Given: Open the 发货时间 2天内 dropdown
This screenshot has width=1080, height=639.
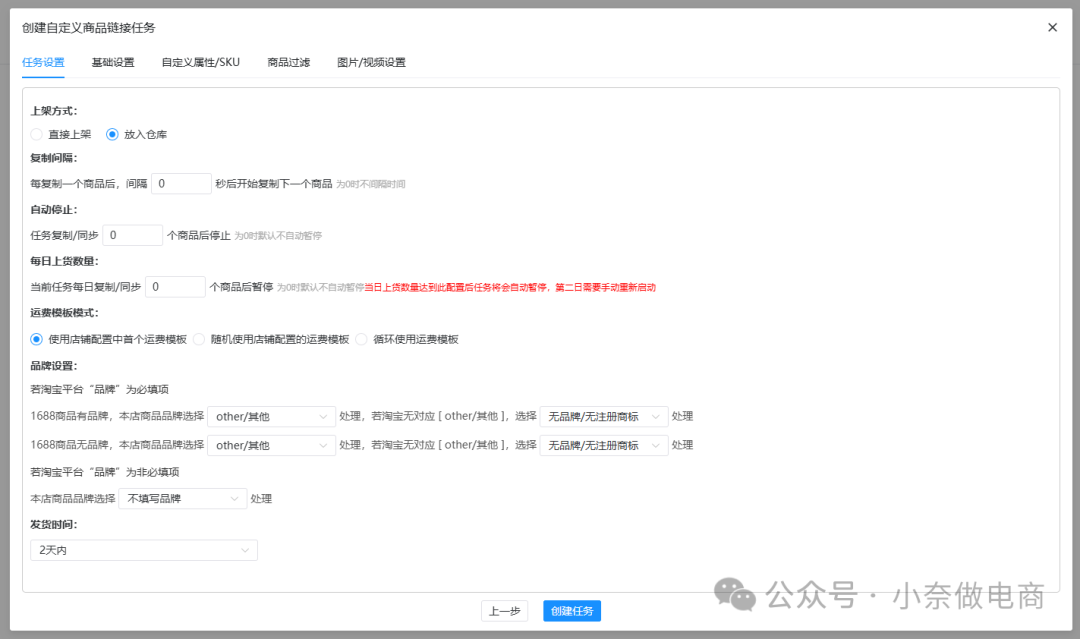Looking at the screenshot, I should tap(144, 550).
